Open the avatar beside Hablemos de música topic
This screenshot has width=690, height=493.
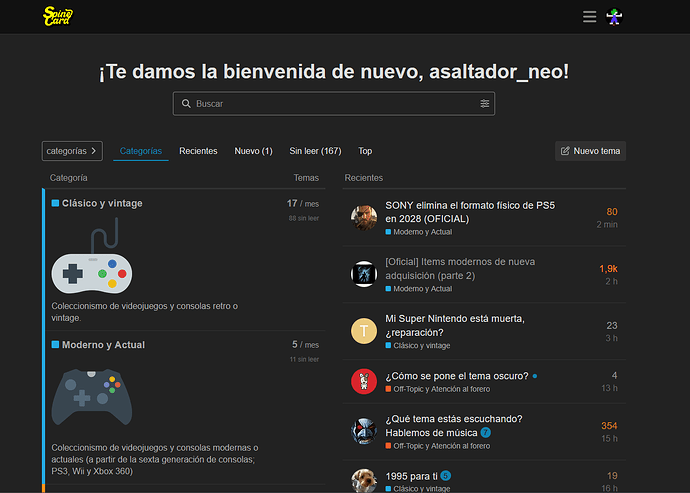pos(364,431)
